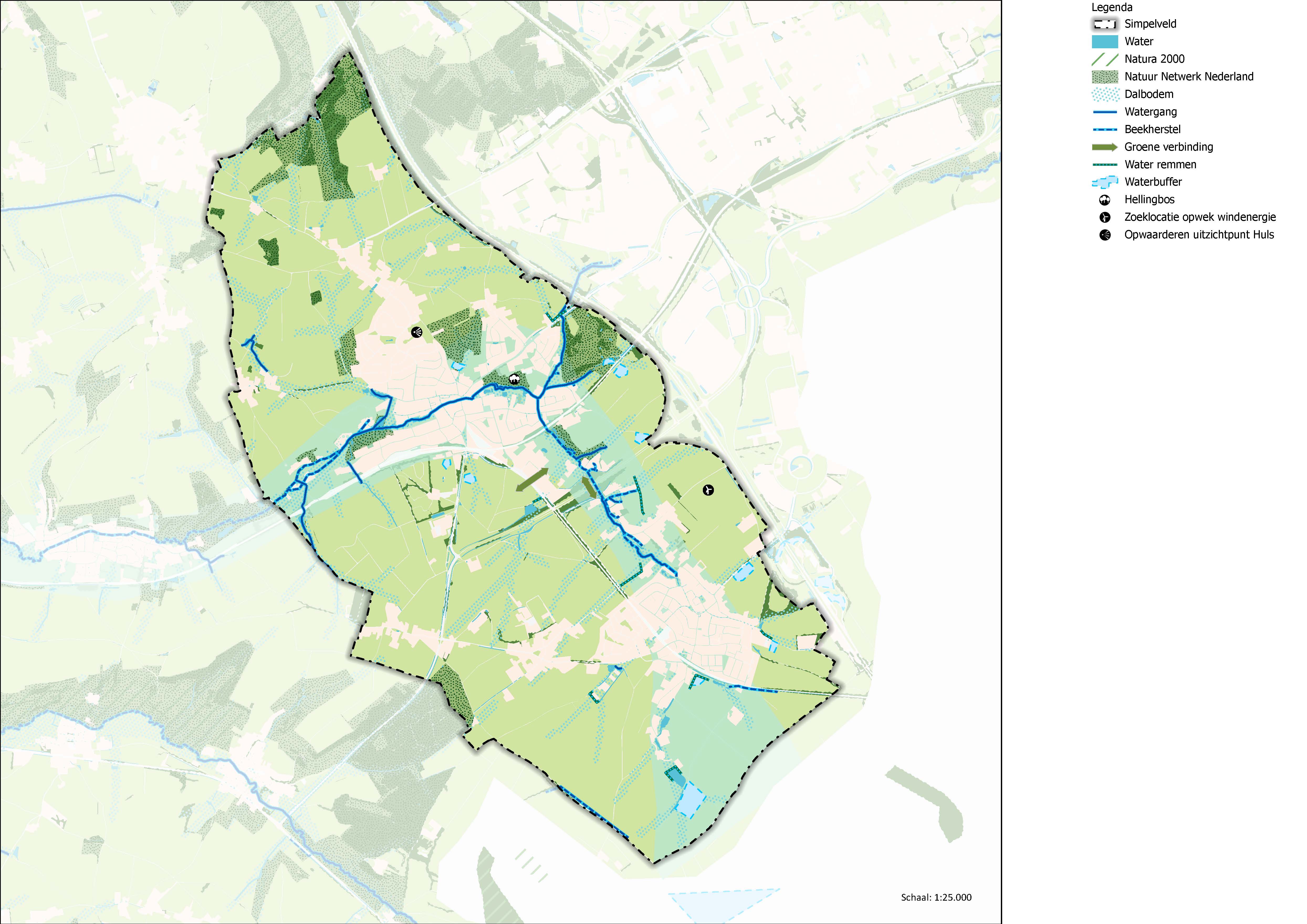Click the Waterbuffer dashed symbol in legend

pyautogui.click(x=1104, y=182)
